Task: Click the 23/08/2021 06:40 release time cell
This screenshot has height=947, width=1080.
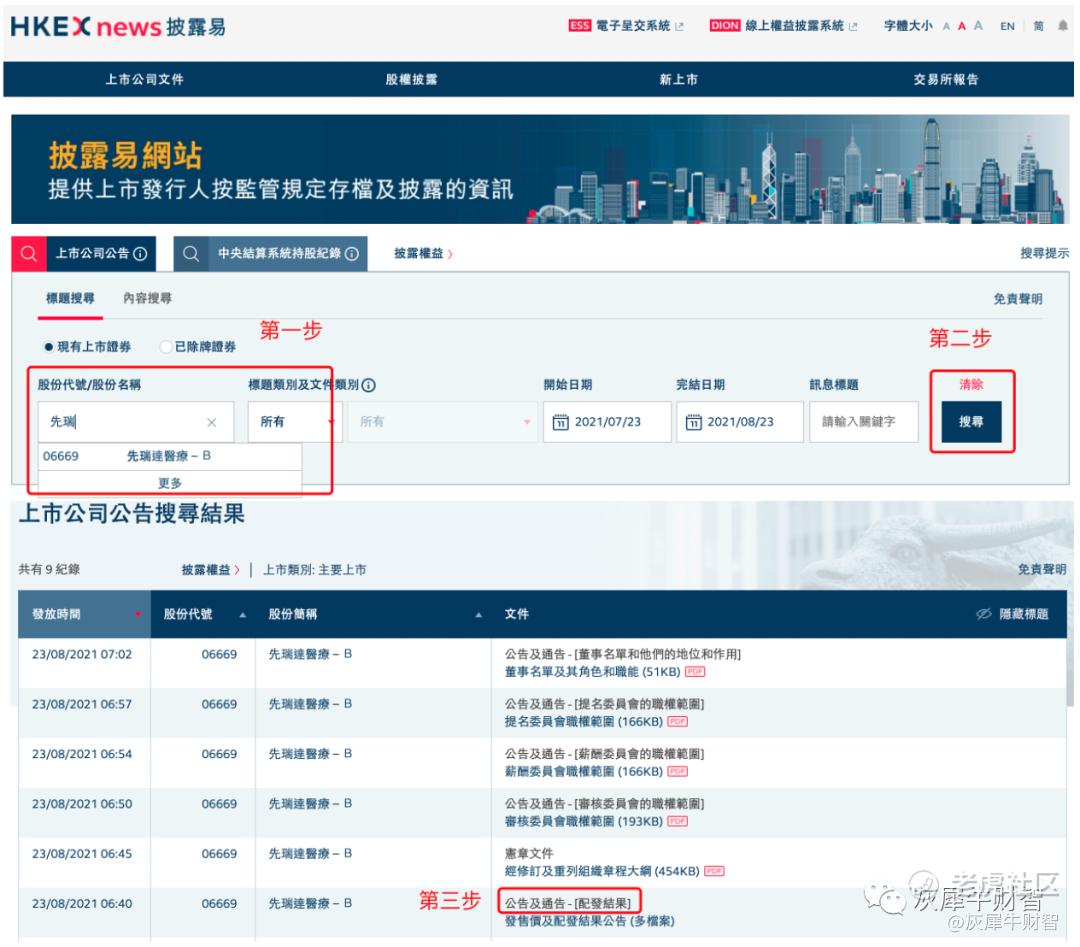Action: 82,904
